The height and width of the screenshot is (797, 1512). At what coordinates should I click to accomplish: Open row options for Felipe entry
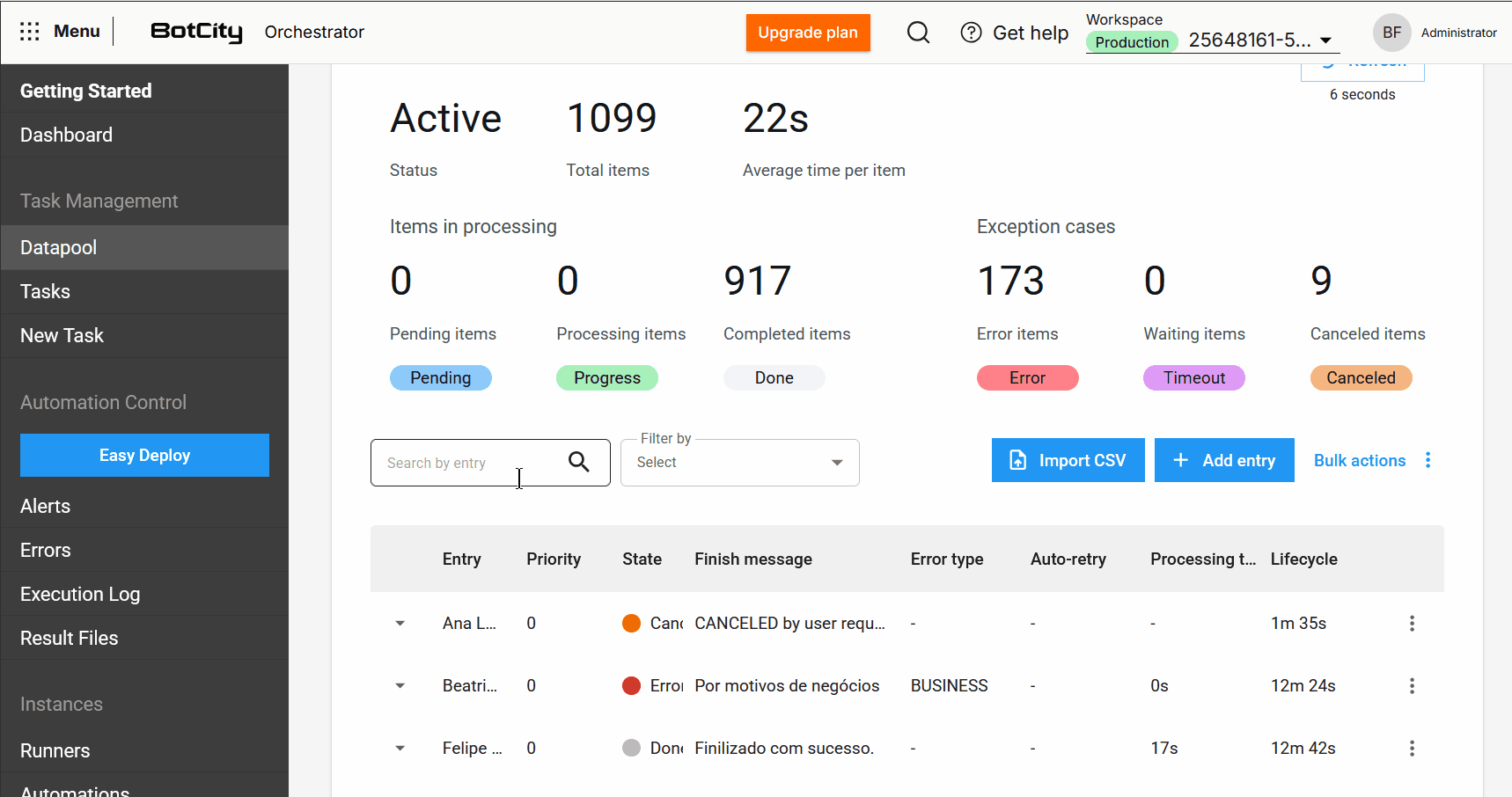[1412, 749]
